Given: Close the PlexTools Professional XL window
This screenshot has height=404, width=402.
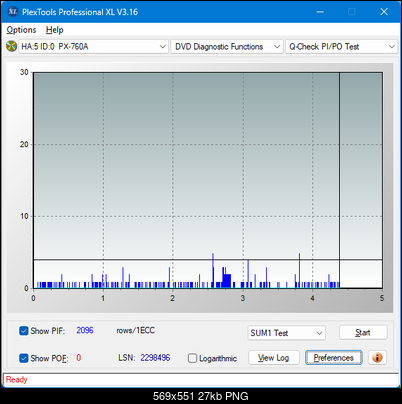Looking at the screenshot, I should 384,12.
